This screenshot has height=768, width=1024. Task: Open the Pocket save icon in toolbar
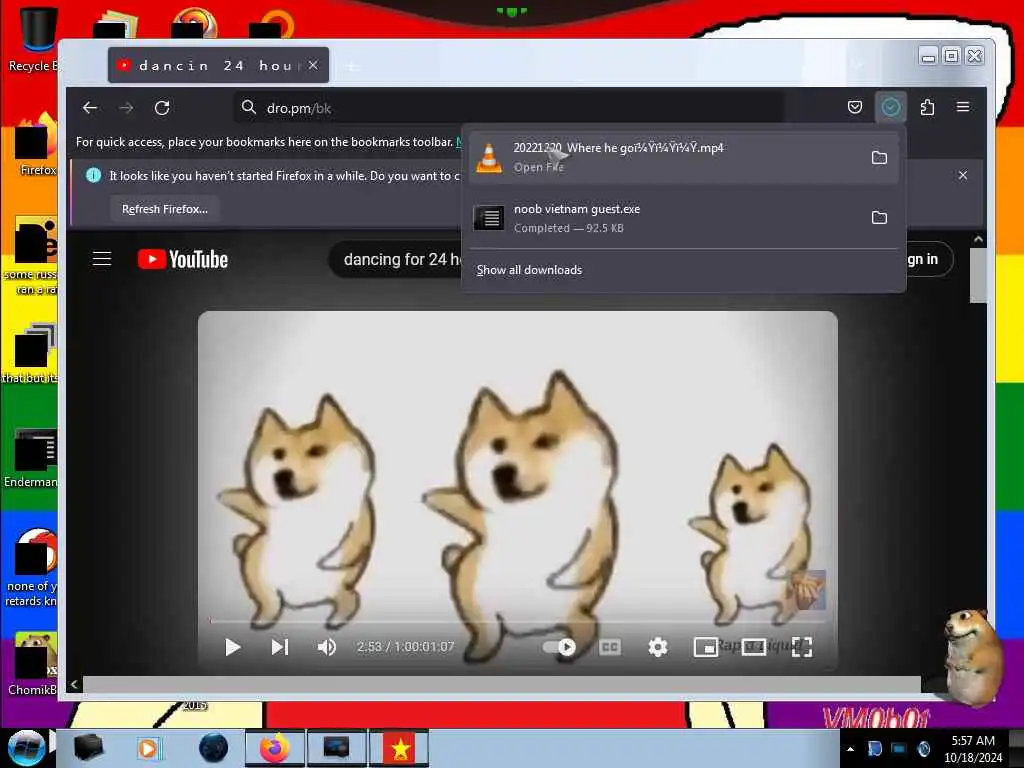[854, 107]
